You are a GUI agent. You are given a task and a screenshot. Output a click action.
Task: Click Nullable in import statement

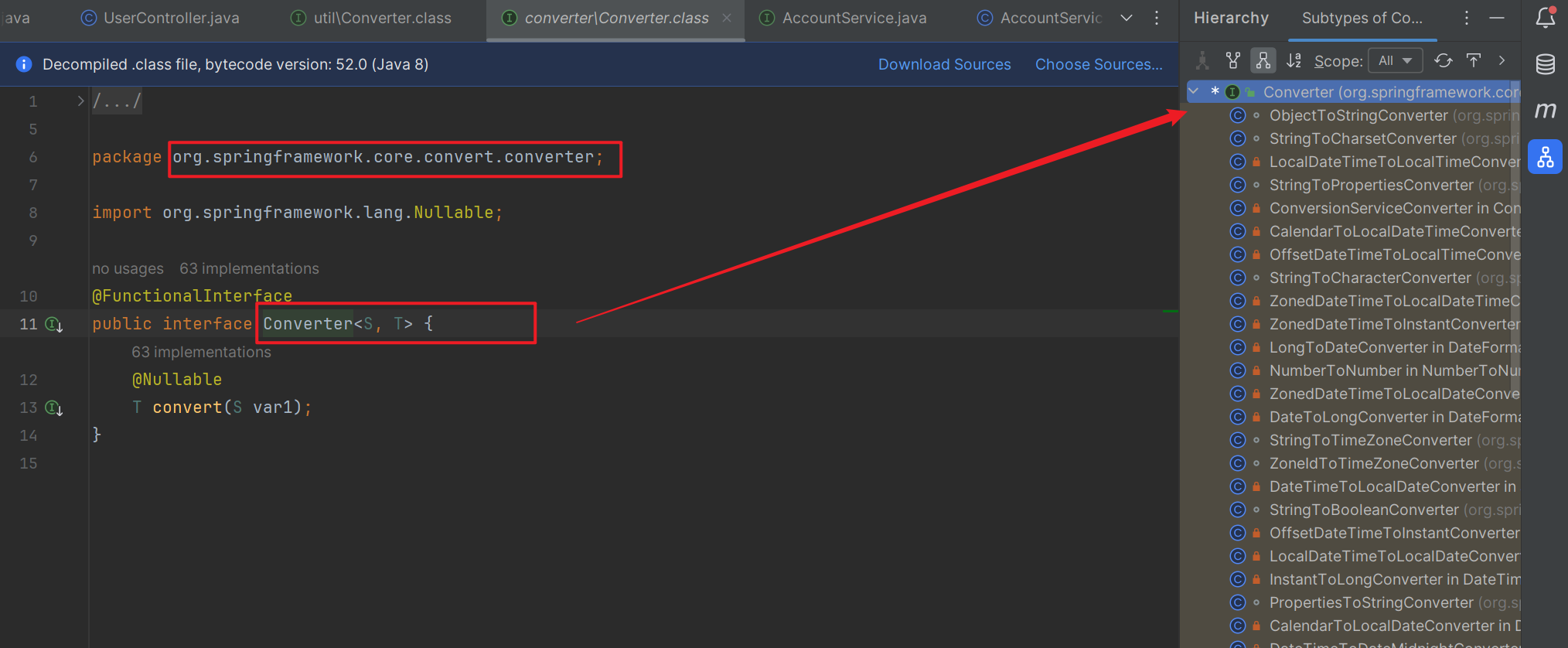click(453, 212)
